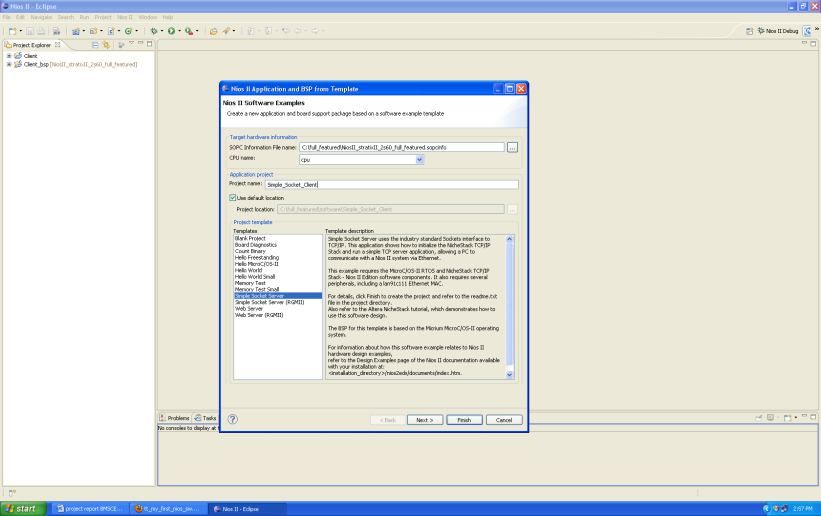The width and height of the screenshot is (821, 516).
Task: Click the system tray clock
Action: click(x=803, y=509)
